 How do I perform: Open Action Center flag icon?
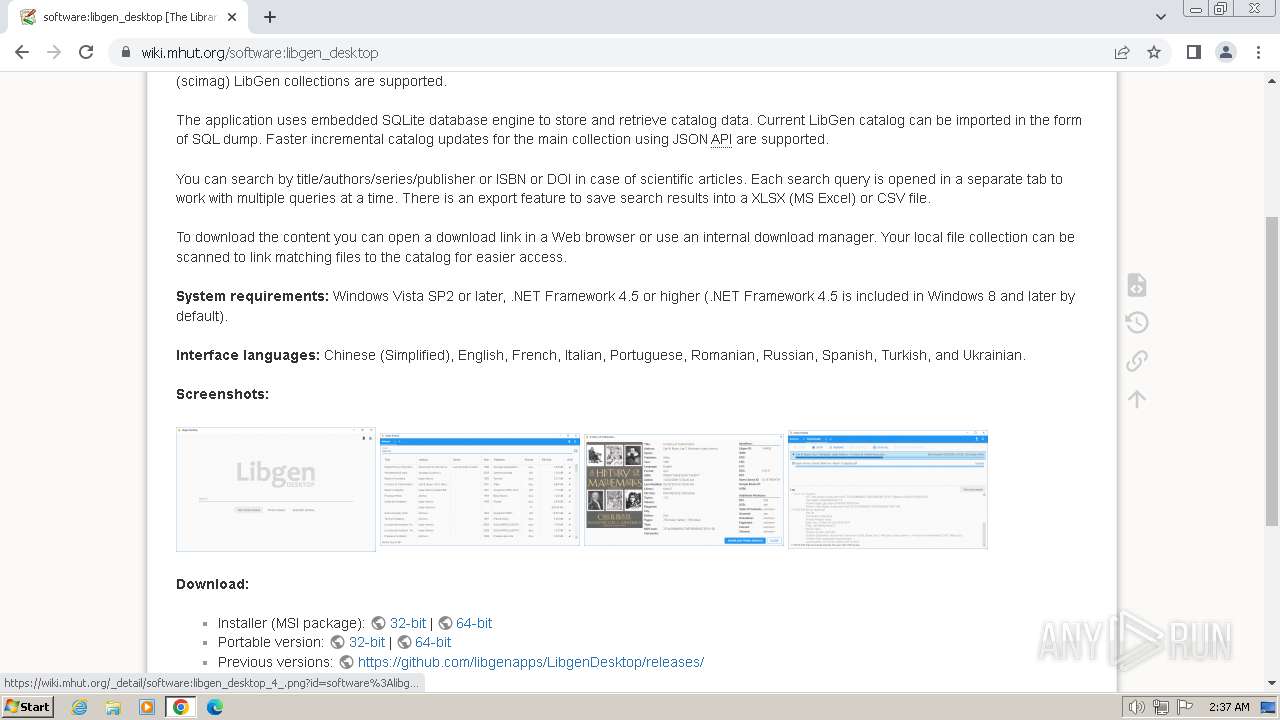pos(1186,707)
